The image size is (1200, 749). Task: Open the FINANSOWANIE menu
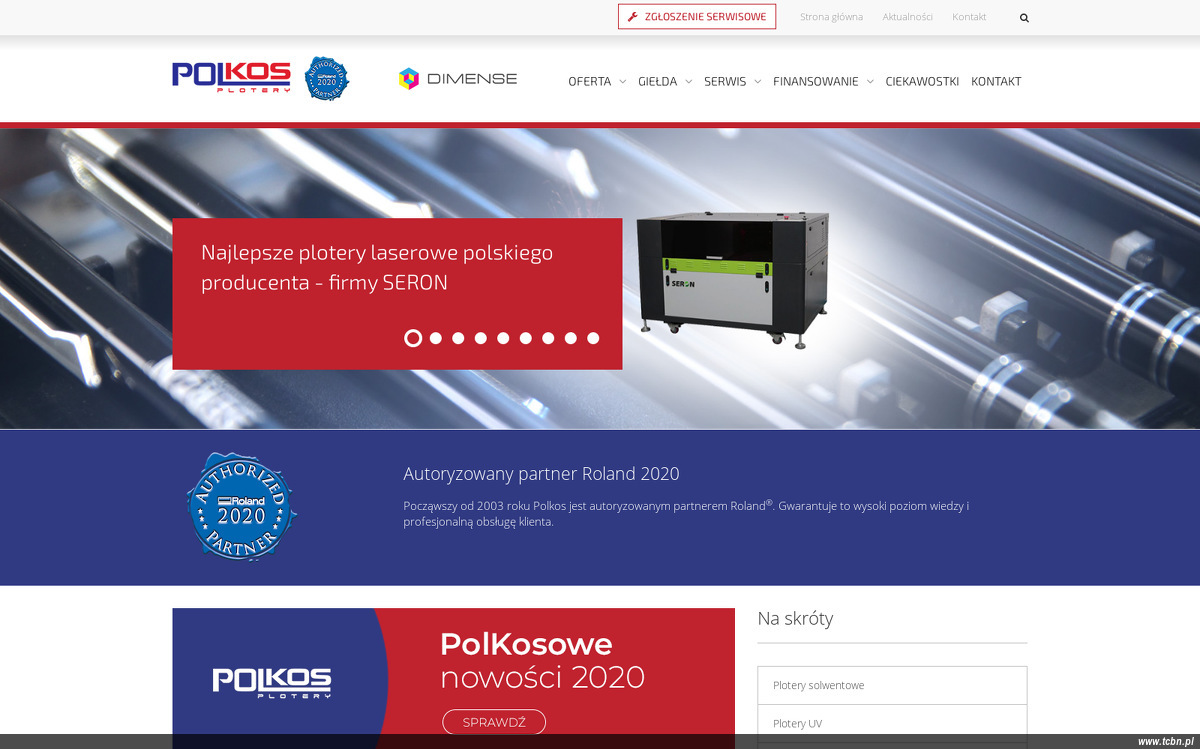[815, 82]
